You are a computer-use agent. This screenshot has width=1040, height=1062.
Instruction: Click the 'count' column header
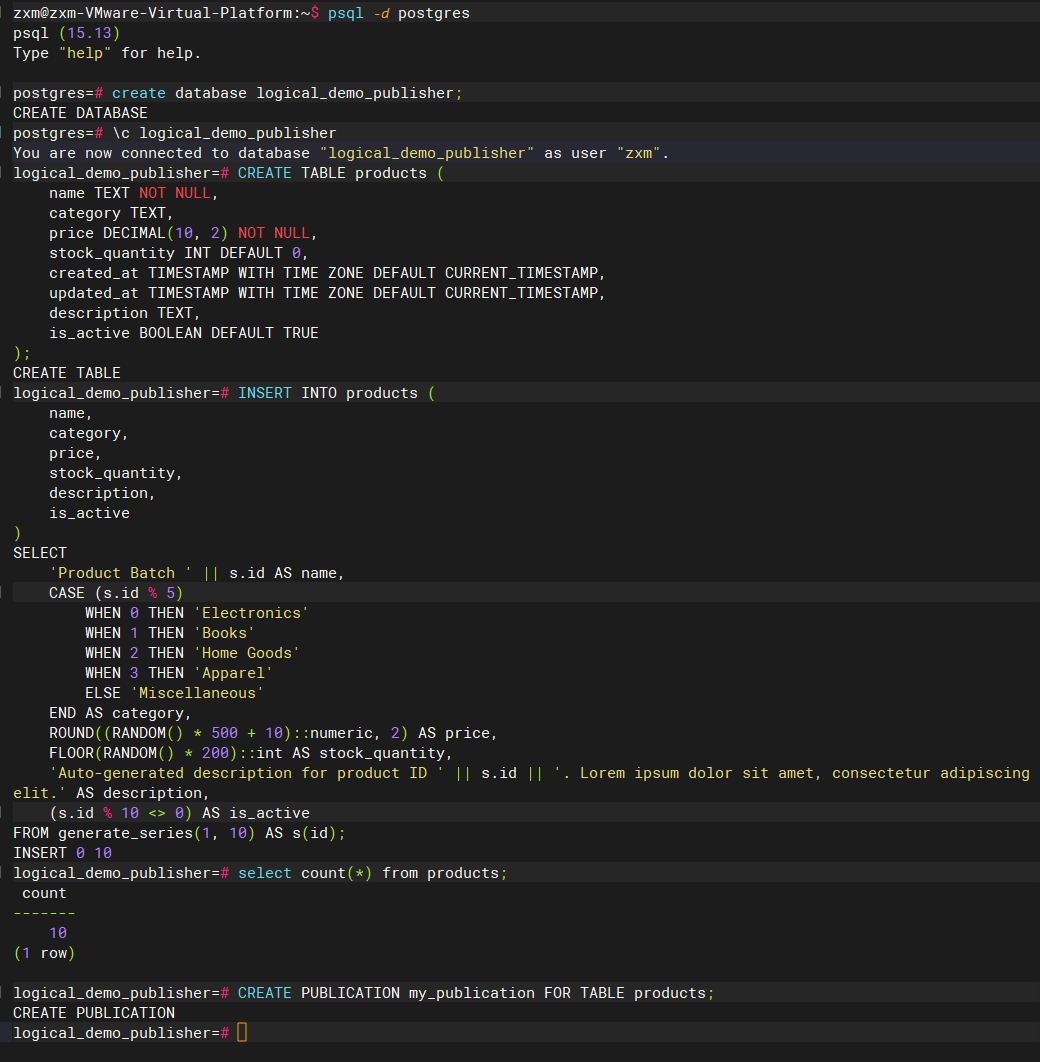pos(44,893)
